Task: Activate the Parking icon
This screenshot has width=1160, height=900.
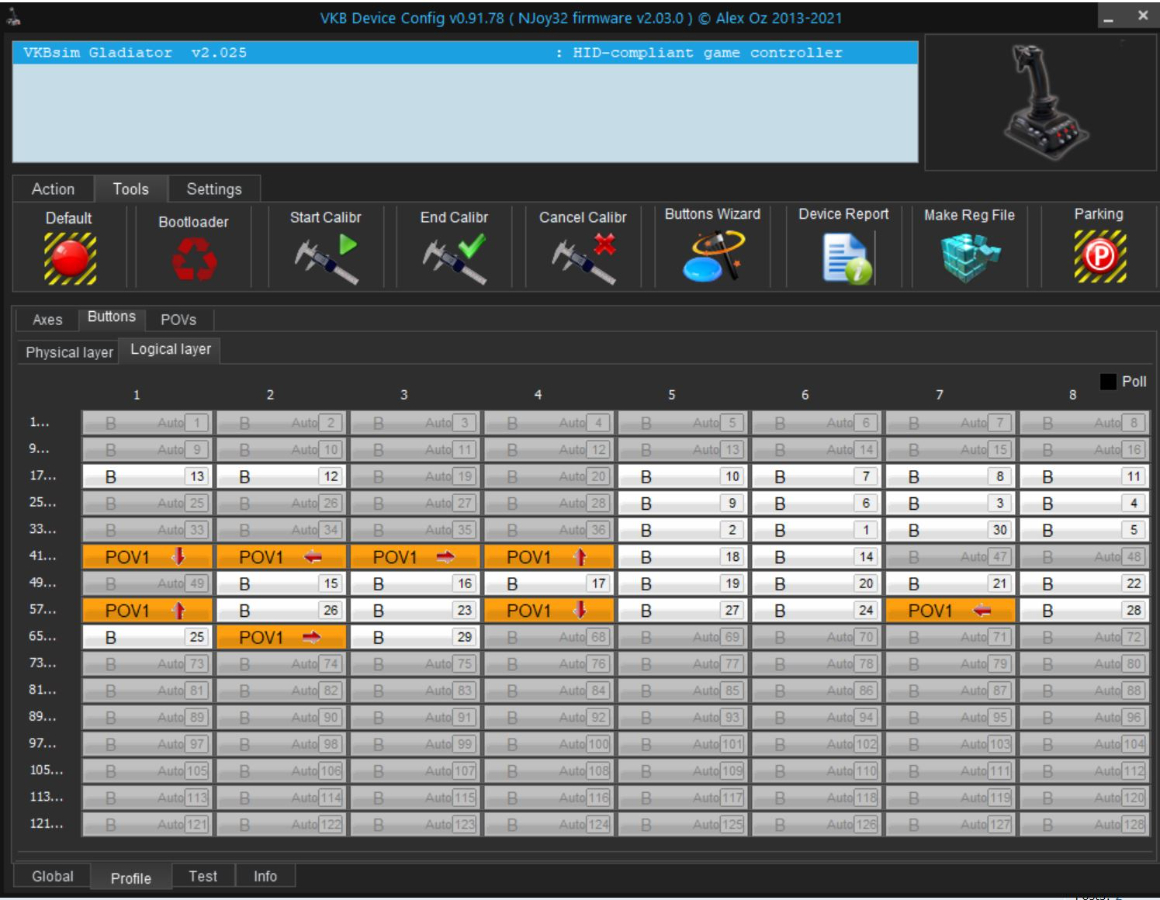Action: coord(1098,257)
